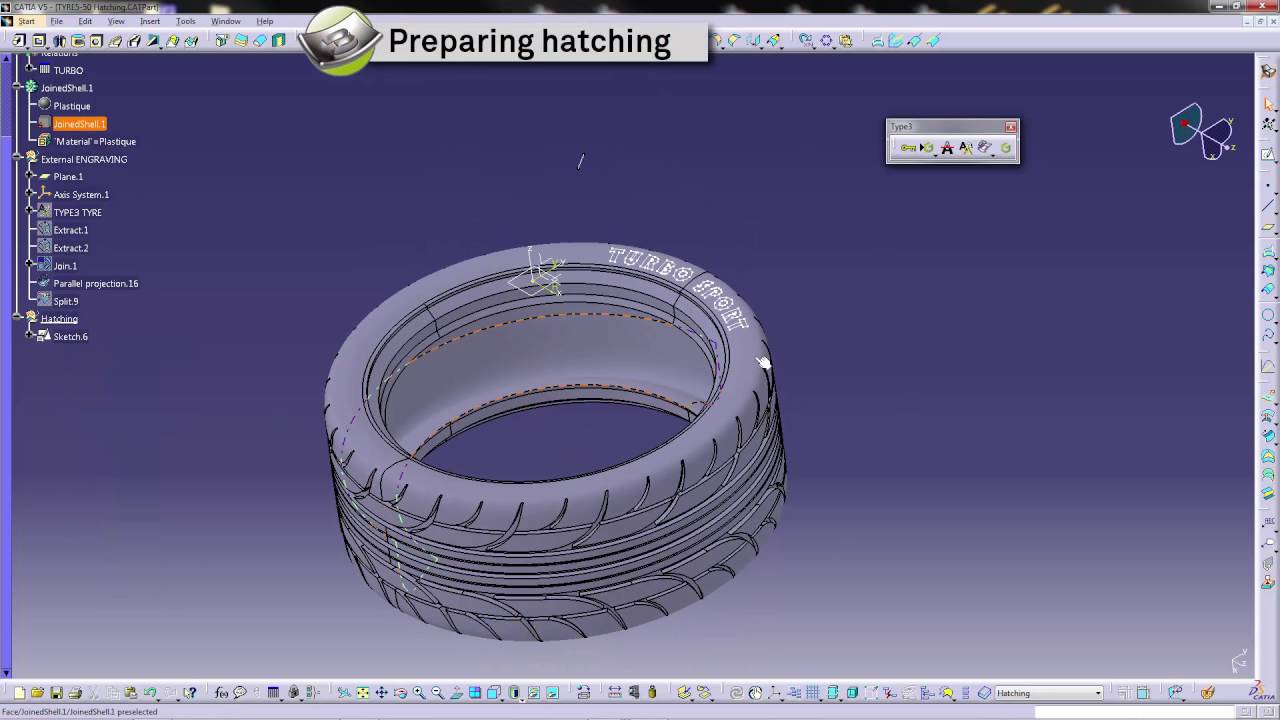Image resolution: width=1280 pixels, height=720 pixels.
Task: Click the Select arrow tool on right toolbar
Action: click(1268, 104)
